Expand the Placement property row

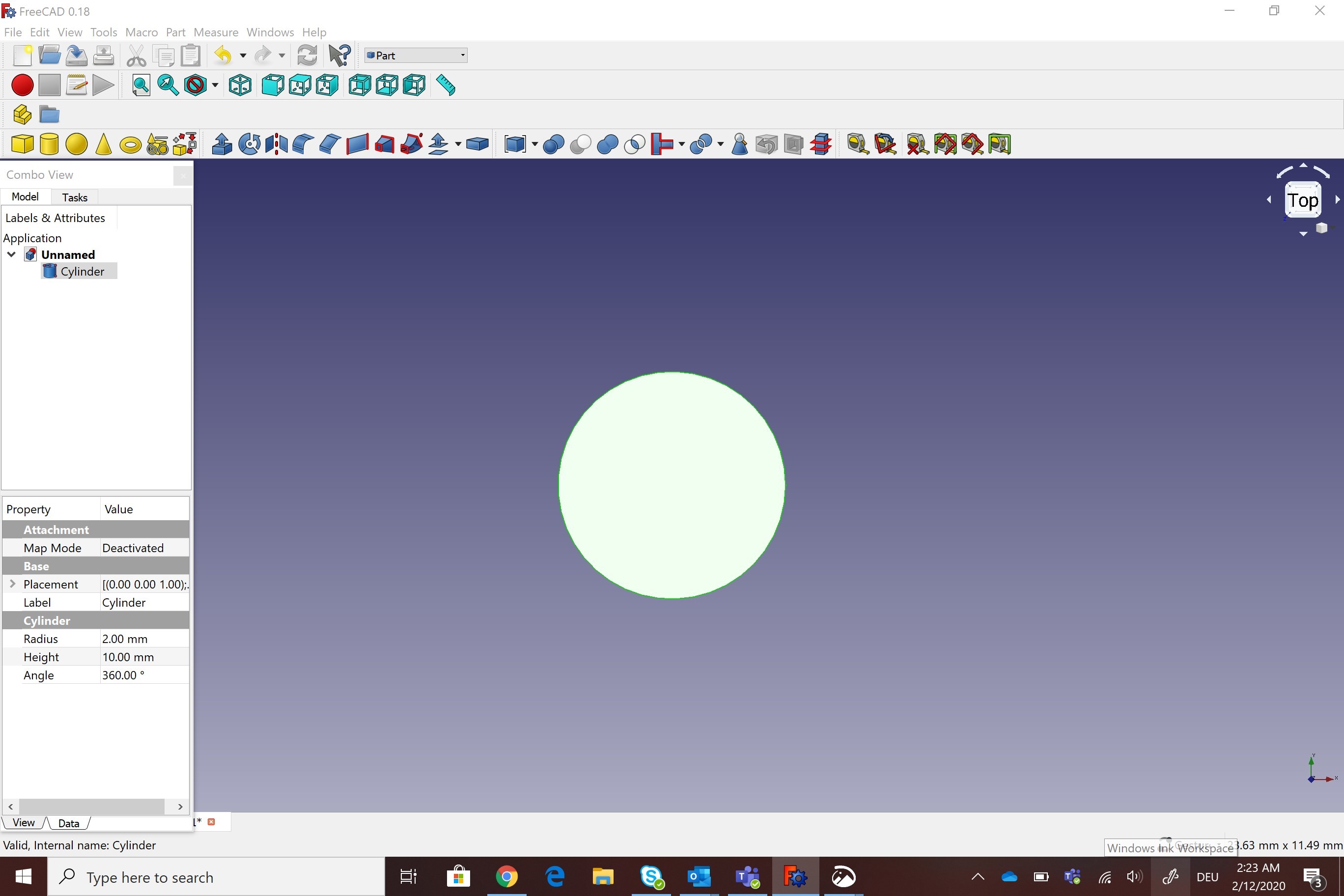[13, 584]
